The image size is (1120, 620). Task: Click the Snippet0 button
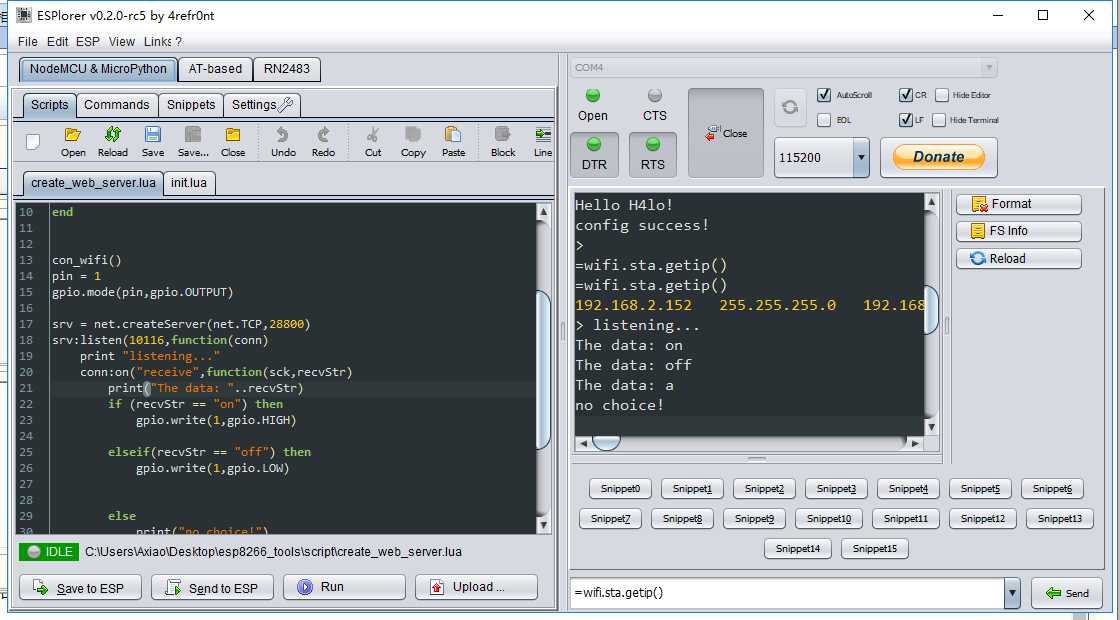coord(620,489)
